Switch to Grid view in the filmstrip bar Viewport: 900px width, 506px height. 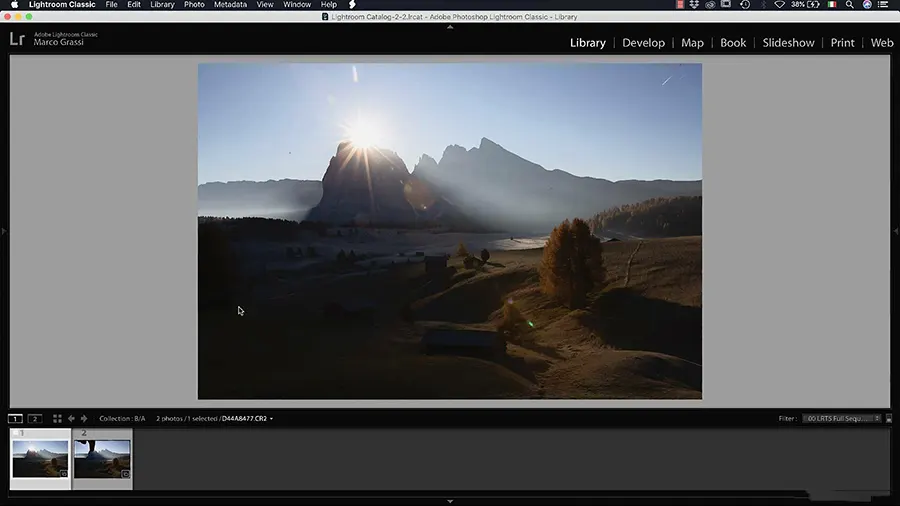(x=57, y=418)
